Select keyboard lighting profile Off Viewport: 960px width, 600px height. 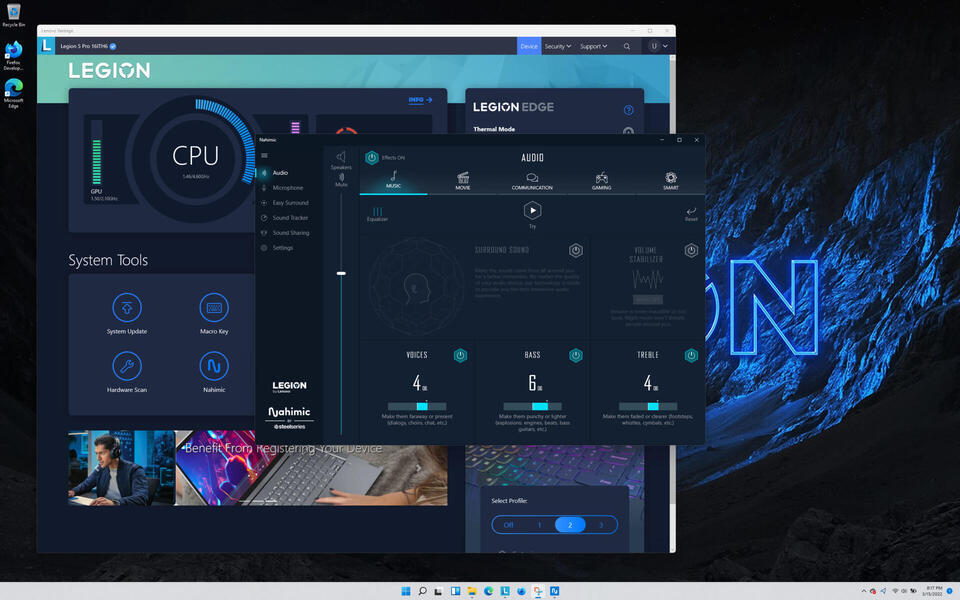coord(508,525)
